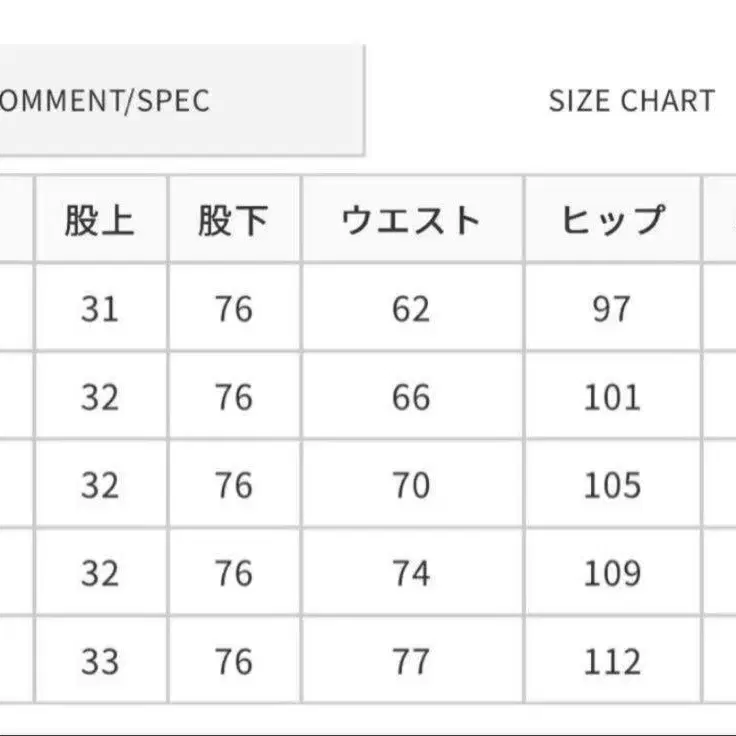Click the waist value 62 cell
The image size is (736, 736).
[411, 309]
